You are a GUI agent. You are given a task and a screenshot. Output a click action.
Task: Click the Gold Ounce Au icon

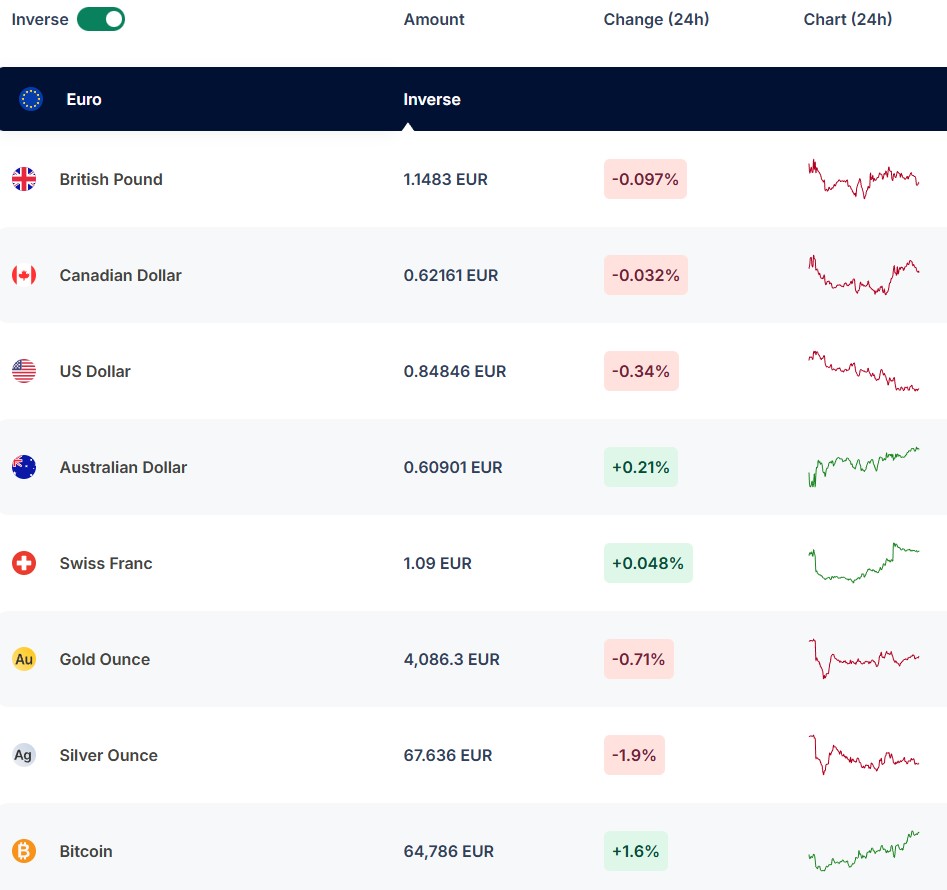click(24, 659)
